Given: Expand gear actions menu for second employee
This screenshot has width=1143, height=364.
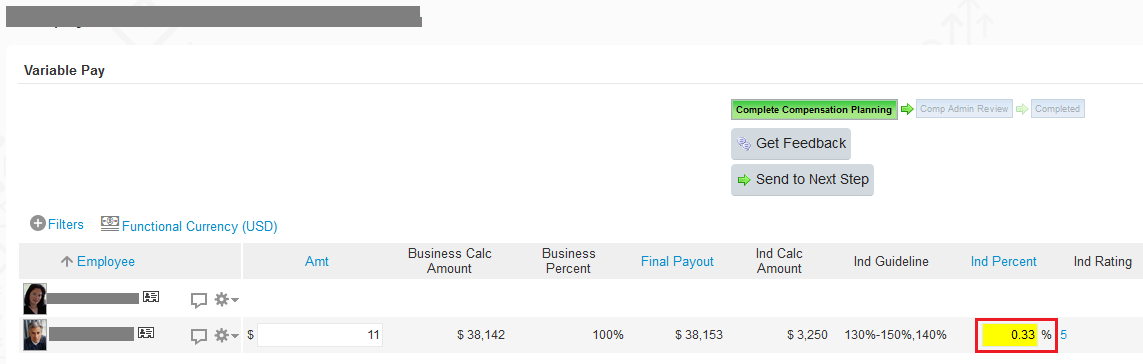Looking at the screenshot, I should click(226, 336).
